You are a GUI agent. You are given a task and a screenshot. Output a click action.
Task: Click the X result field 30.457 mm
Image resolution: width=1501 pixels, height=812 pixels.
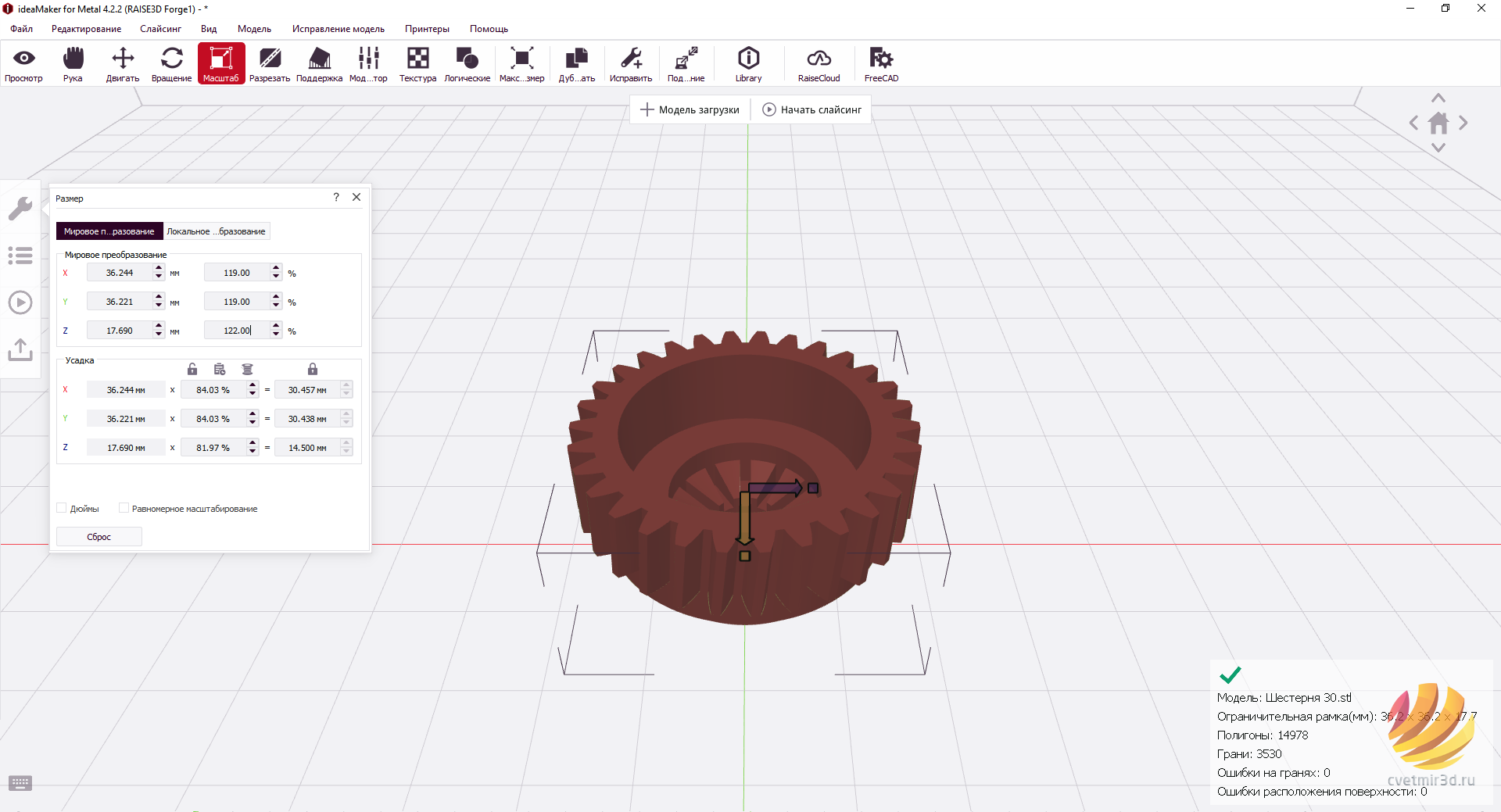tap(307, 389)
